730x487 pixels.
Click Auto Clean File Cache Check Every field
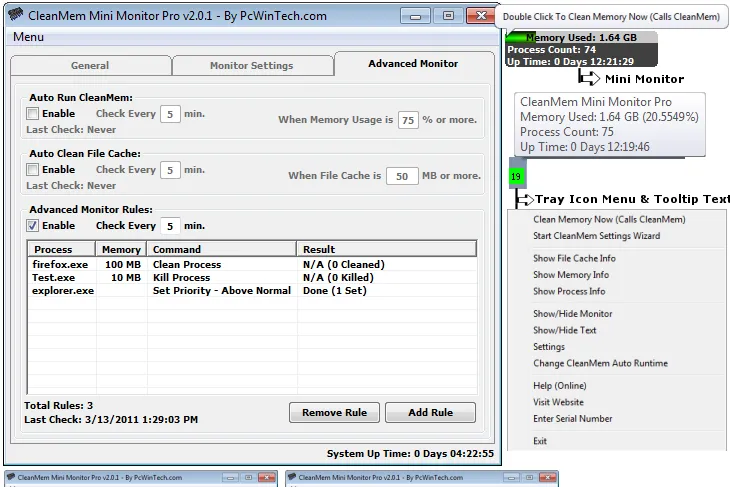(x=170, y=170)
